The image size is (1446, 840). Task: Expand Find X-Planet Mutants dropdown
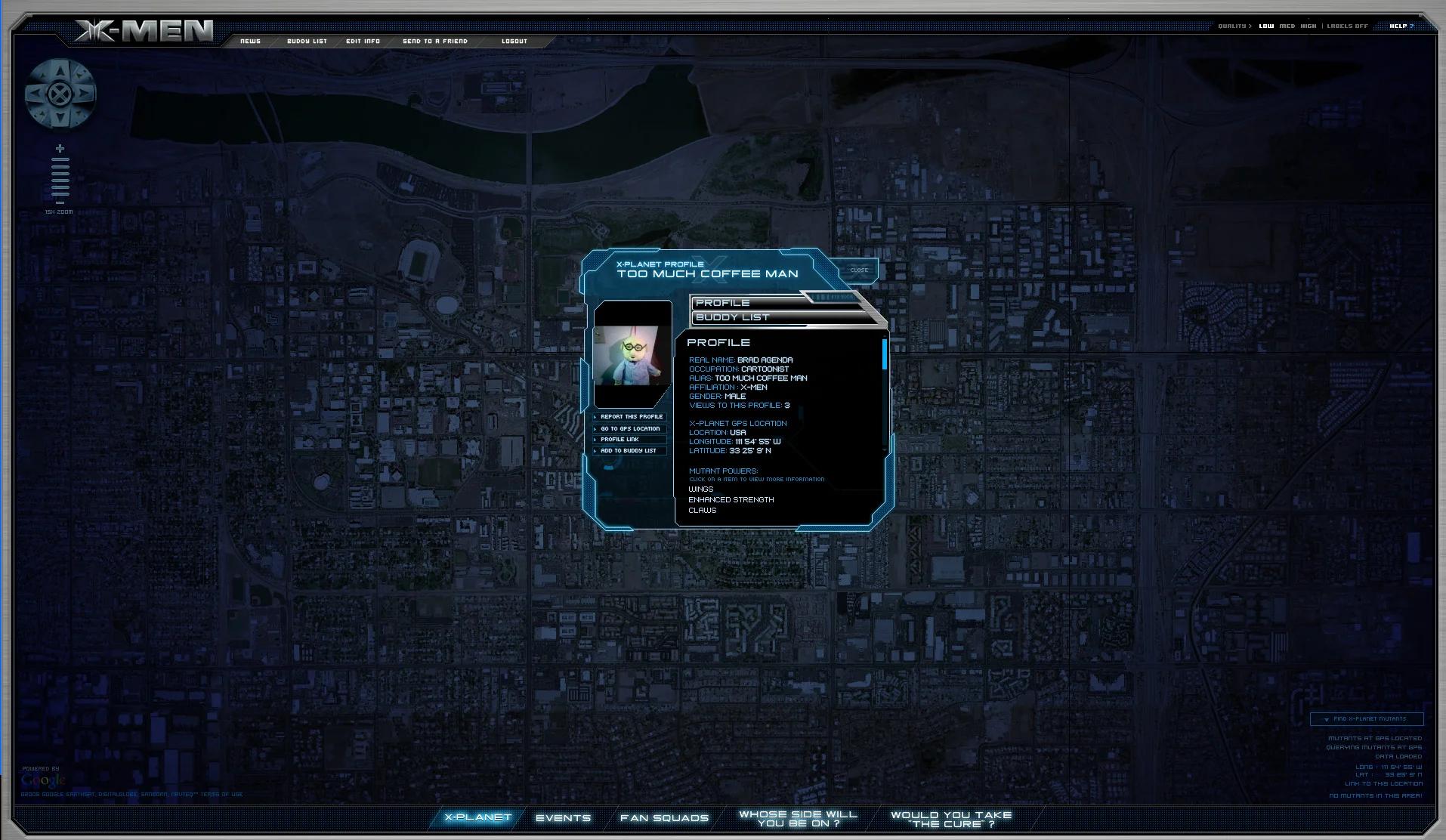coord(1367,719)
